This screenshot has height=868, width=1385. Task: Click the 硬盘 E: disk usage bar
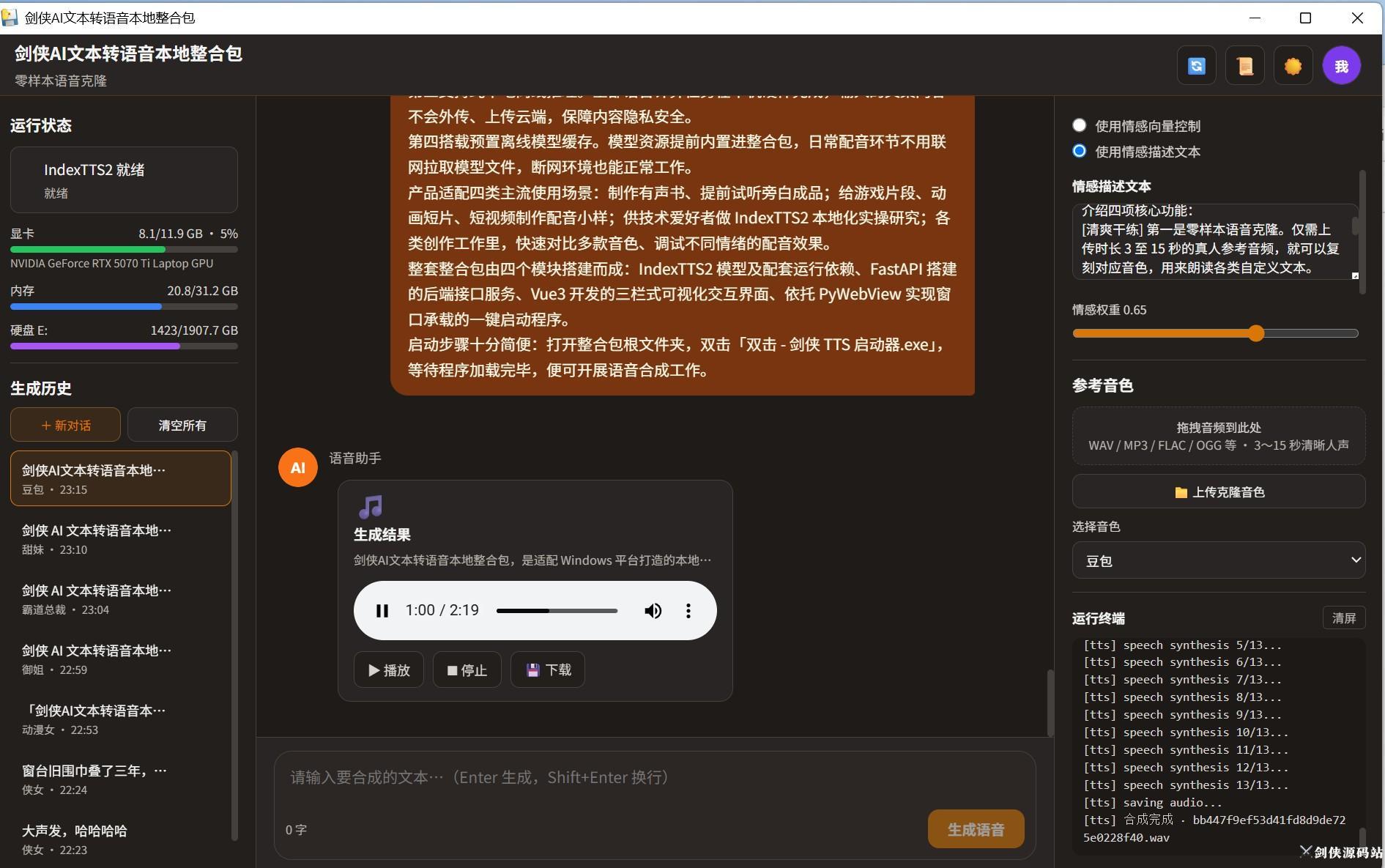tap(124, 346)
